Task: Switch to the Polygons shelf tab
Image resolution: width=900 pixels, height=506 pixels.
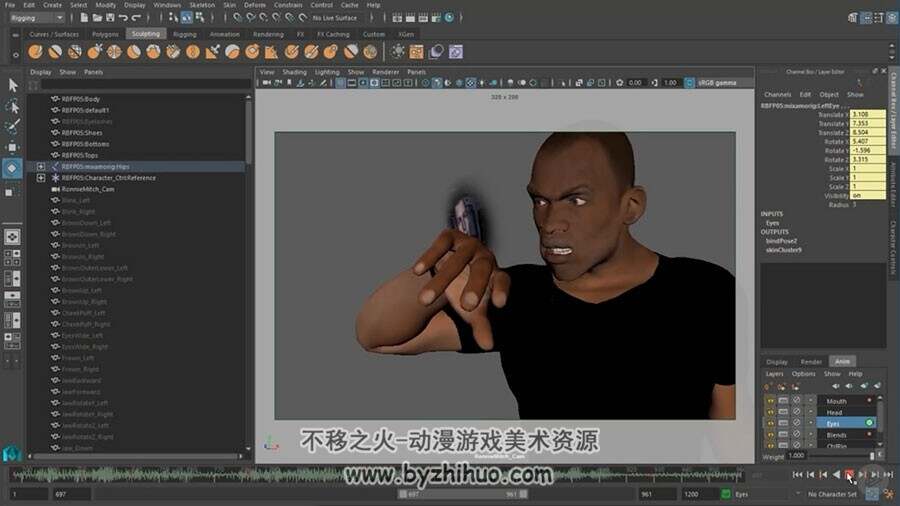Action: click(x=106, y=34)
